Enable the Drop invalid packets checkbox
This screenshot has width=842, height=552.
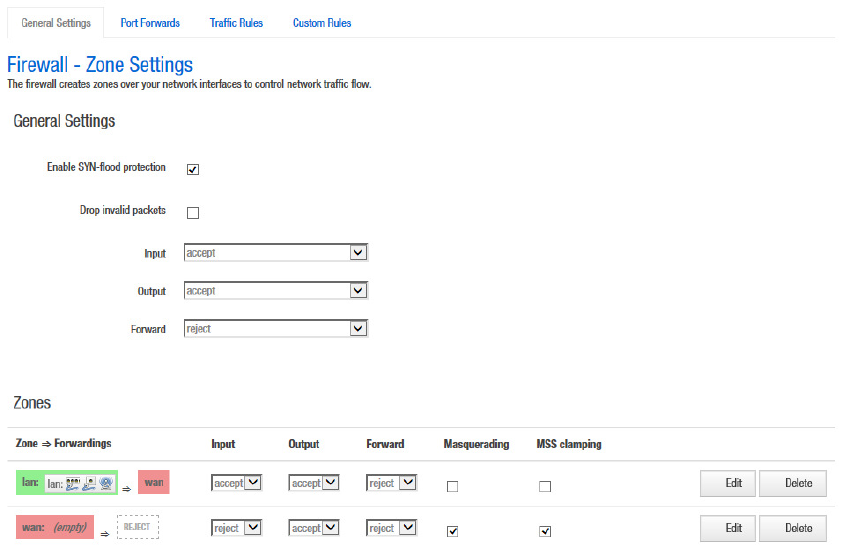click(x=193, y=212)
